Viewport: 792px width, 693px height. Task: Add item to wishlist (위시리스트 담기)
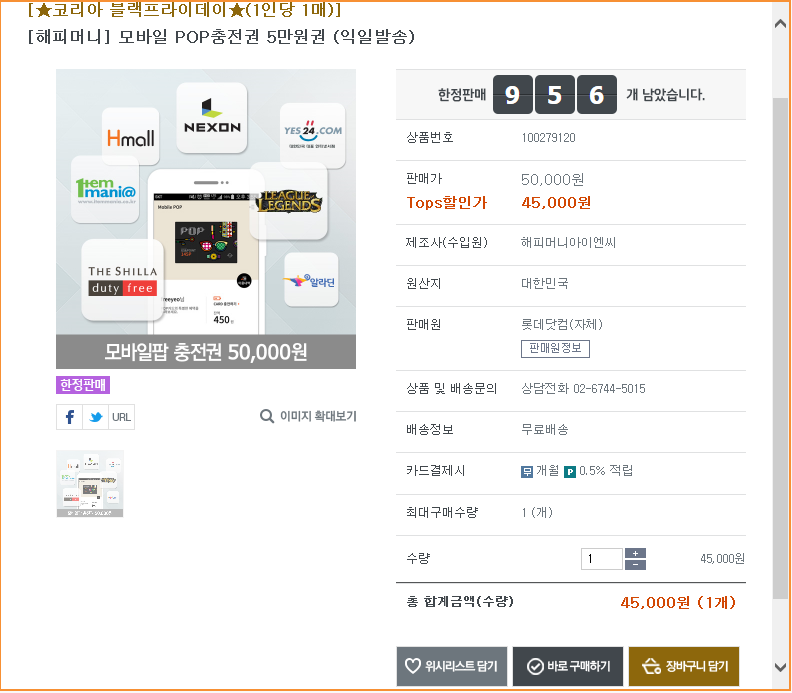tap(452, 666)
